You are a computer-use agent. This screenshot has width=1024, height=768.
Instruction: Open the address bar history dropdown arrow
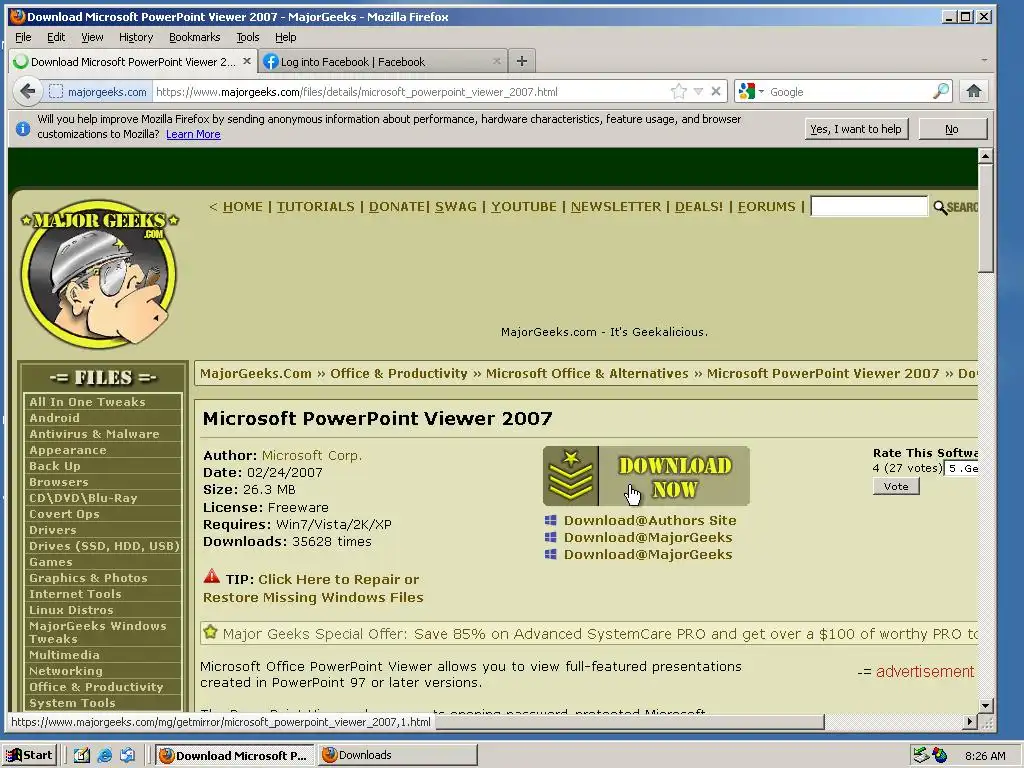click(698, 91)
